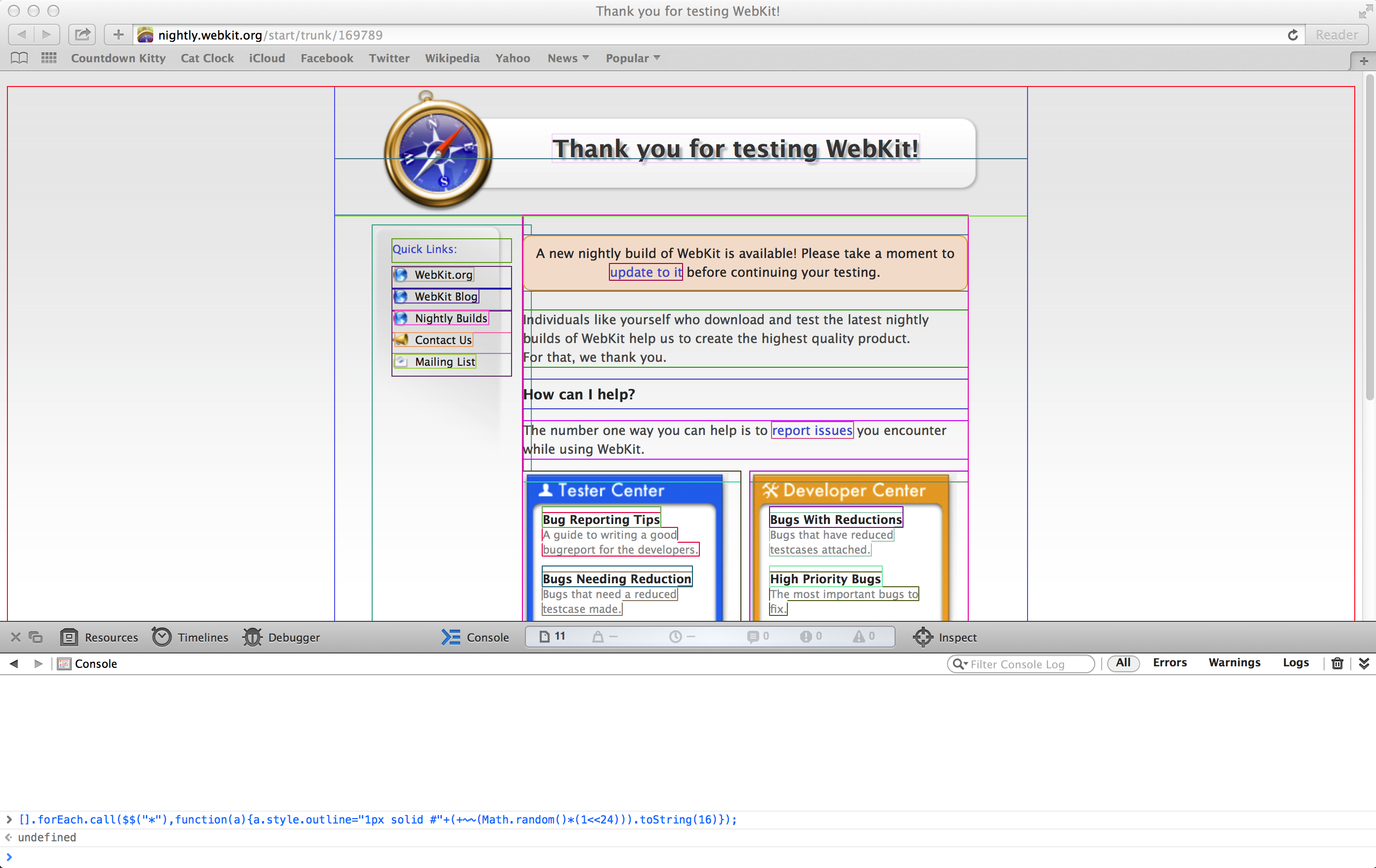Toggle the All console filter
This screenshot has height=868, width=1376.
point(1122,663)
